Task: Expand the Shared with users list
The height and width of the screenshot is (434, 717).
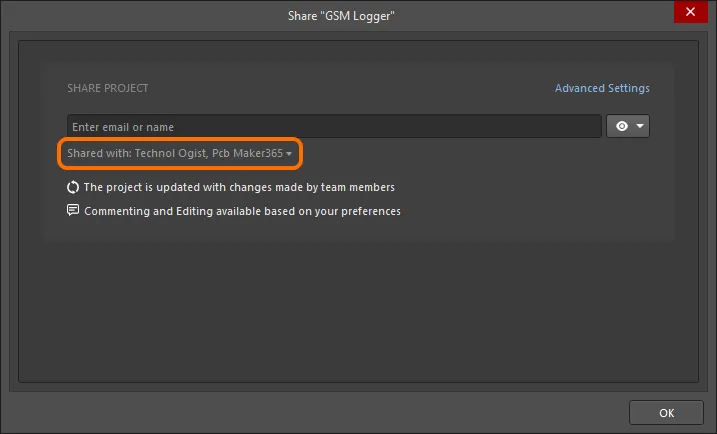Action: tap(179, 153)
